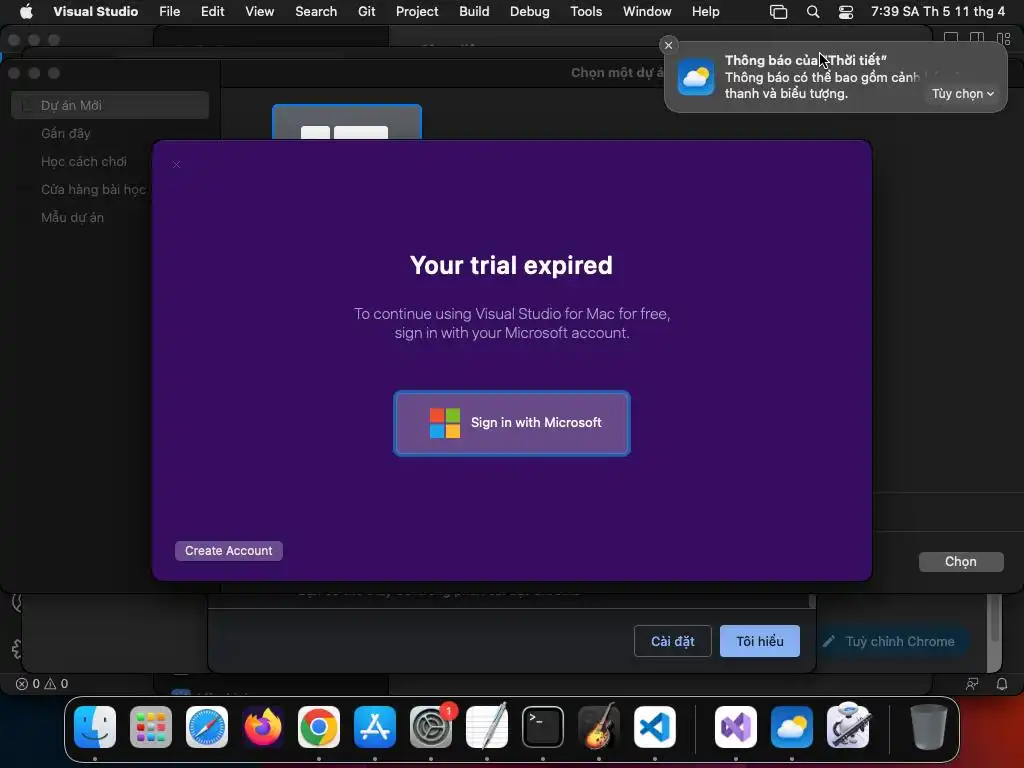Dismiss the Weather notification
This screenshot has width=1024, height=768.
[668, 45]
